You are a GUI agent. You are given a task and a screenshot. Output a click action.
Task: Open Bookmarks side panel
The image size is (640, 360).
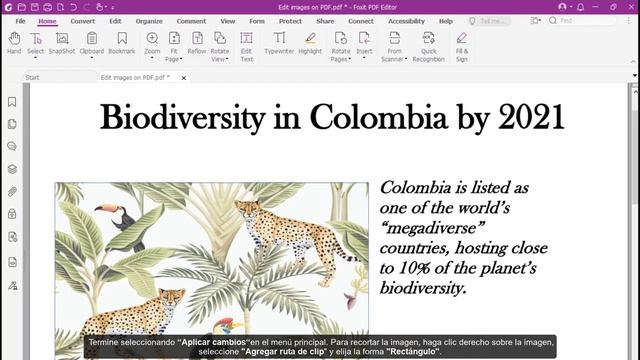point(12,102)
